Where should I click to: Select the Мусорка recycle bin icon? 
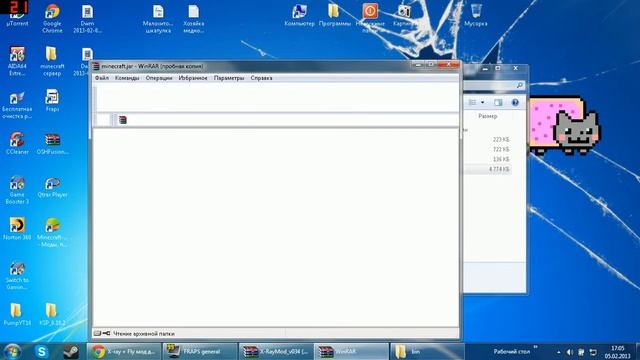click(x=476, y=16)
